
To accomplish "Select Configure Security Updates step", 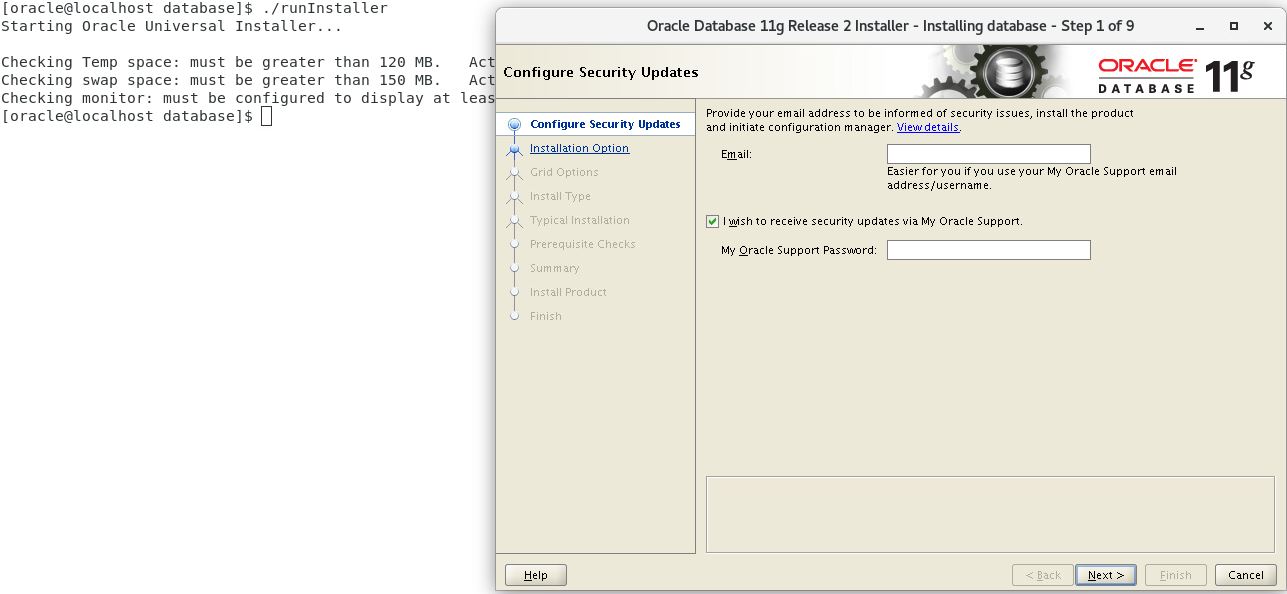I will (605, 124).
